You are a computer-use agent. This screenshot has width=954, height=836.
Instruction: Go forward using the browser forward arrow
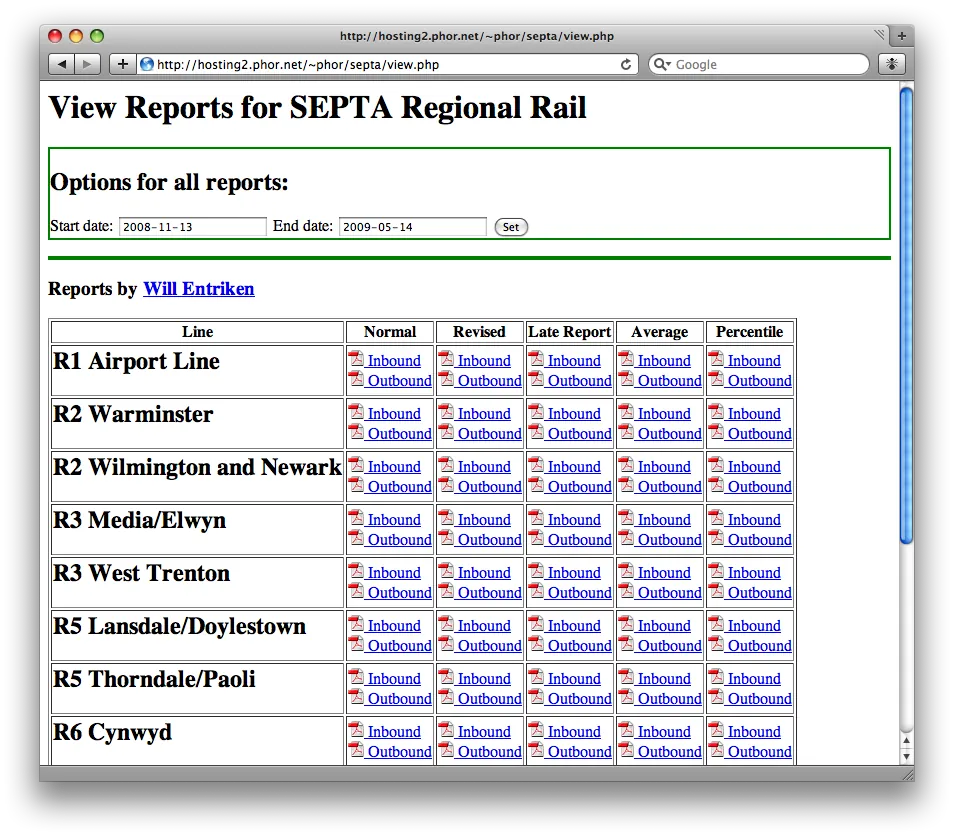point(87,64)
